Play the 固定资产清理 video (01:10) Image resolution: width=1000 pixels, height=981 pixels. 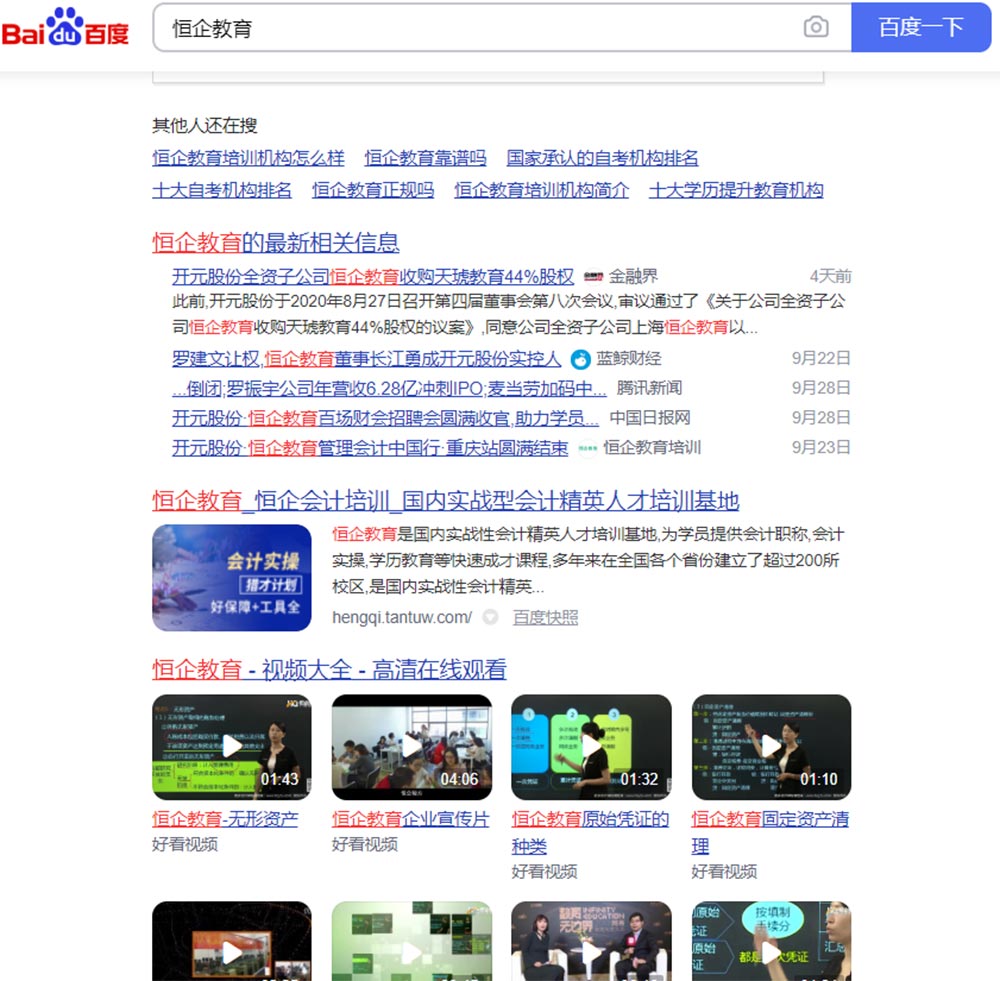click(771, 747)
